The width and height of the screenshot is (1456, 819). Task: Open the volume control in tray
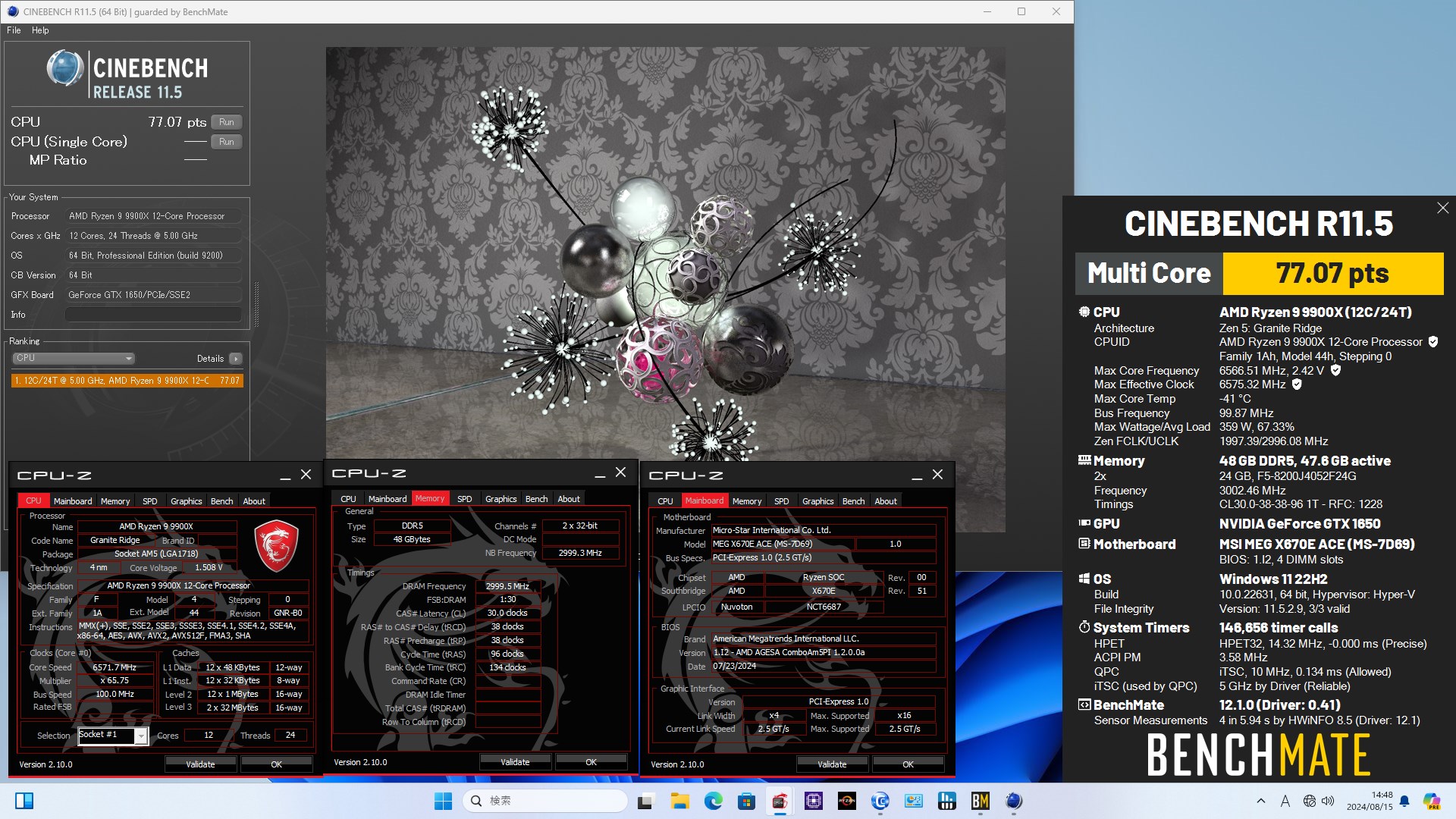(x=1328, y=801)
